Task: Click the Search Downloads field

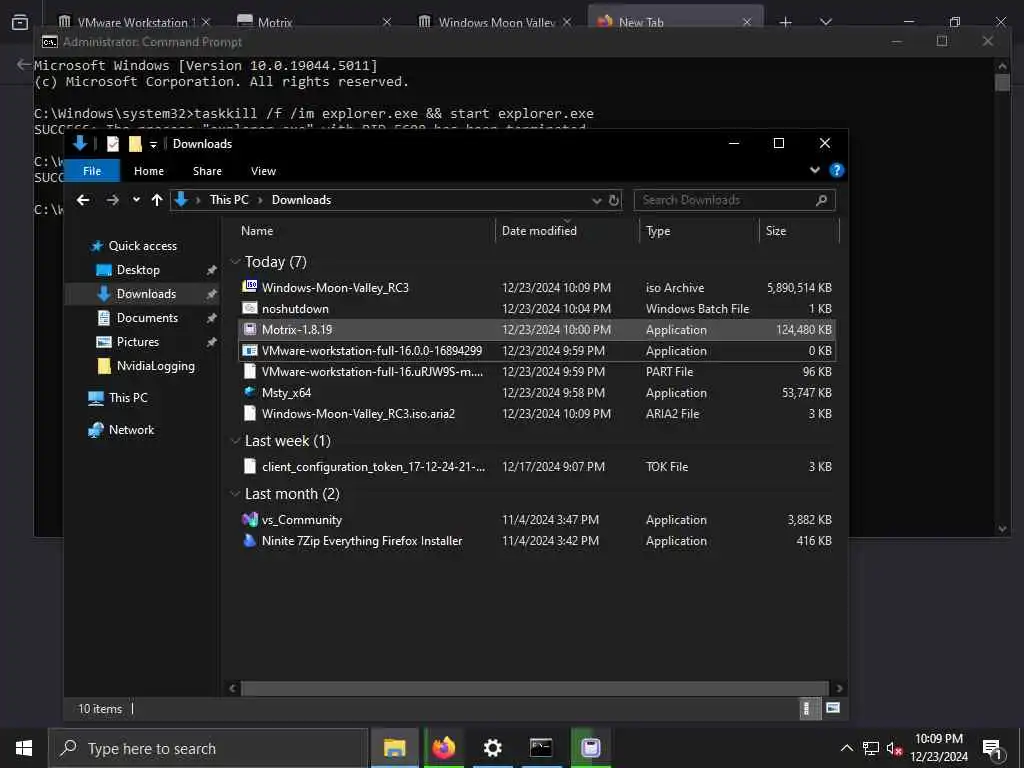Action: [x=734, y=200]
